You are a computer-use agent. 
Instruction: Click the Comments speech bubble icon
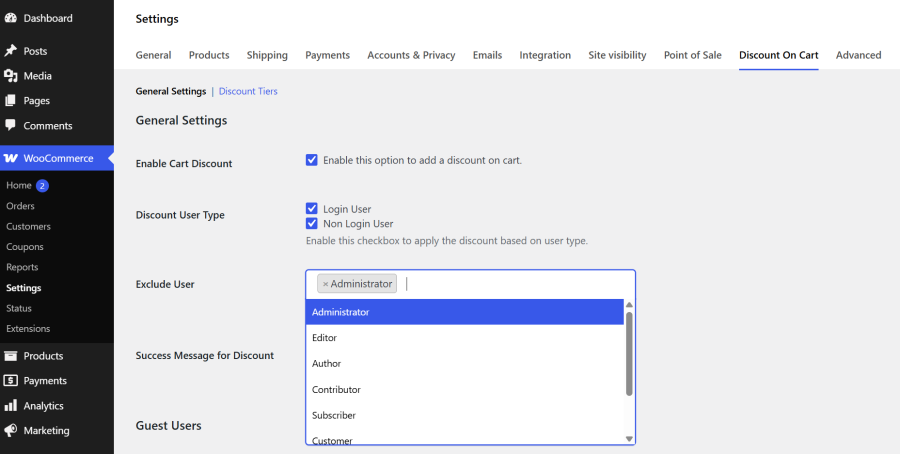[x=10, y=125]
